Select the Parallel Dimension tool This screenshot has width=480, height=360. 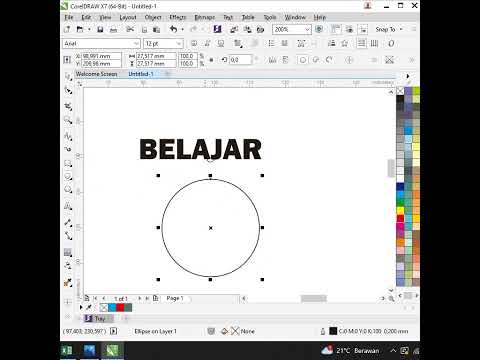[68, 222]
